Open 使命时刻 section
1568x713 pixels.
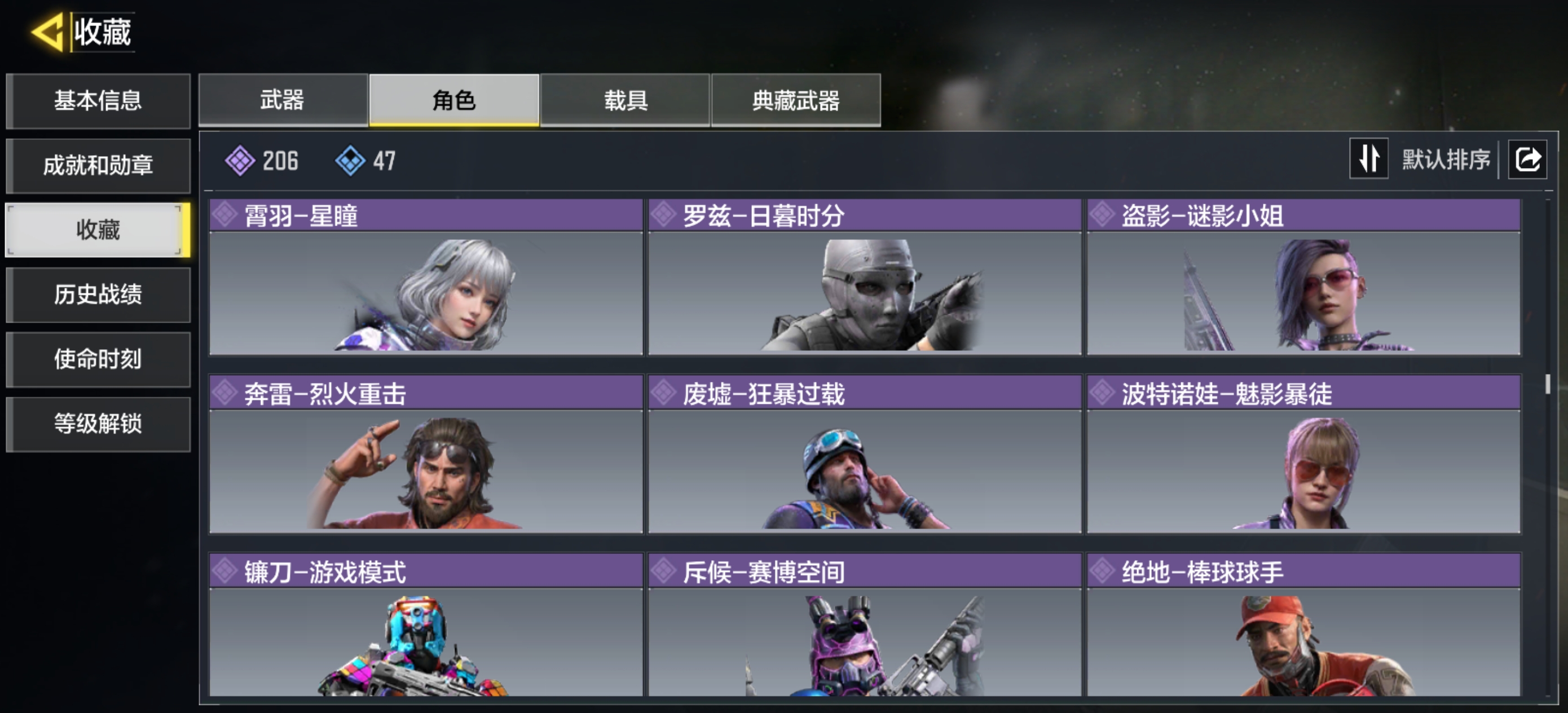click(98, 359)
